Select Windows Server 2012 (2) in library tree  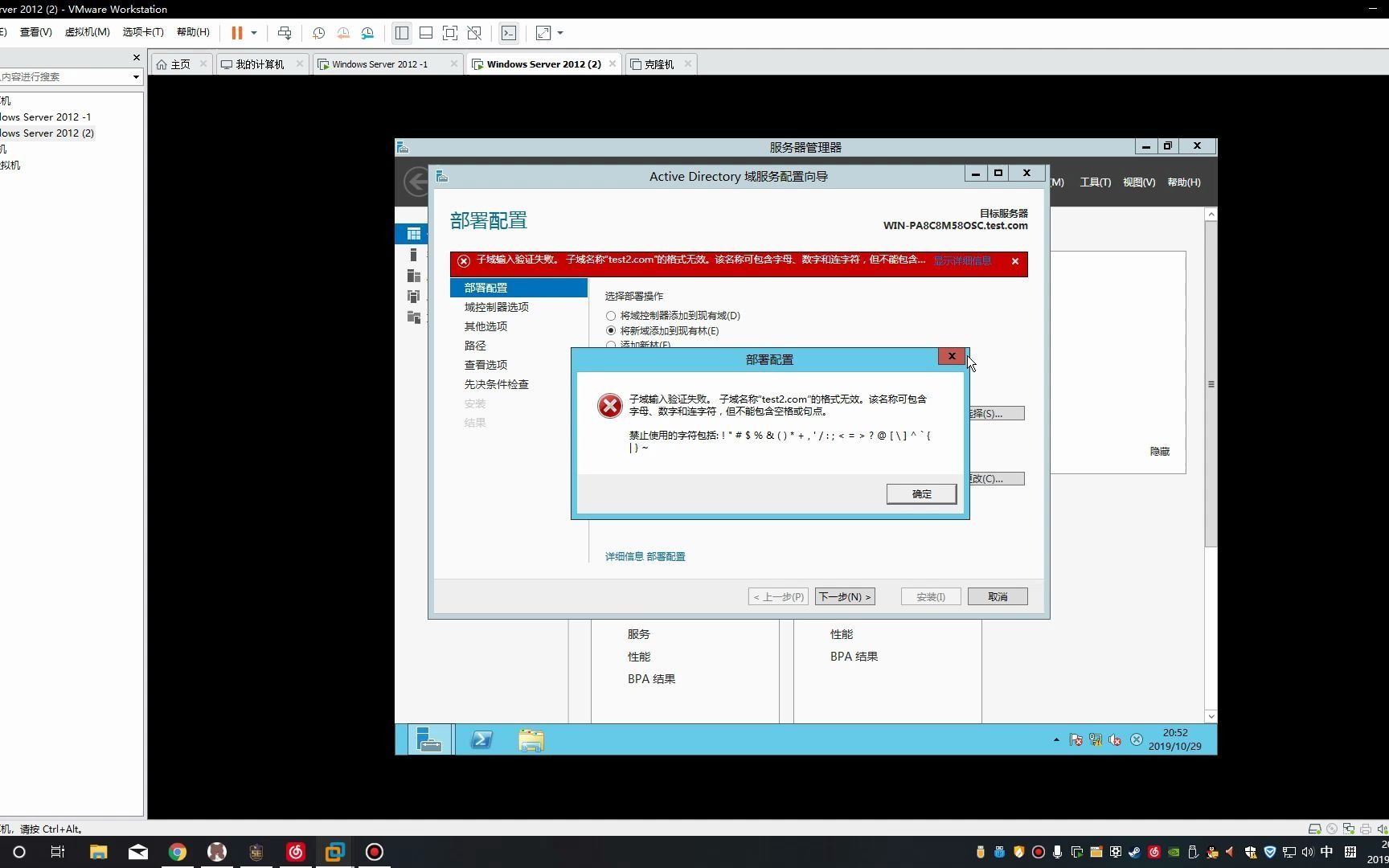point(47,133)
